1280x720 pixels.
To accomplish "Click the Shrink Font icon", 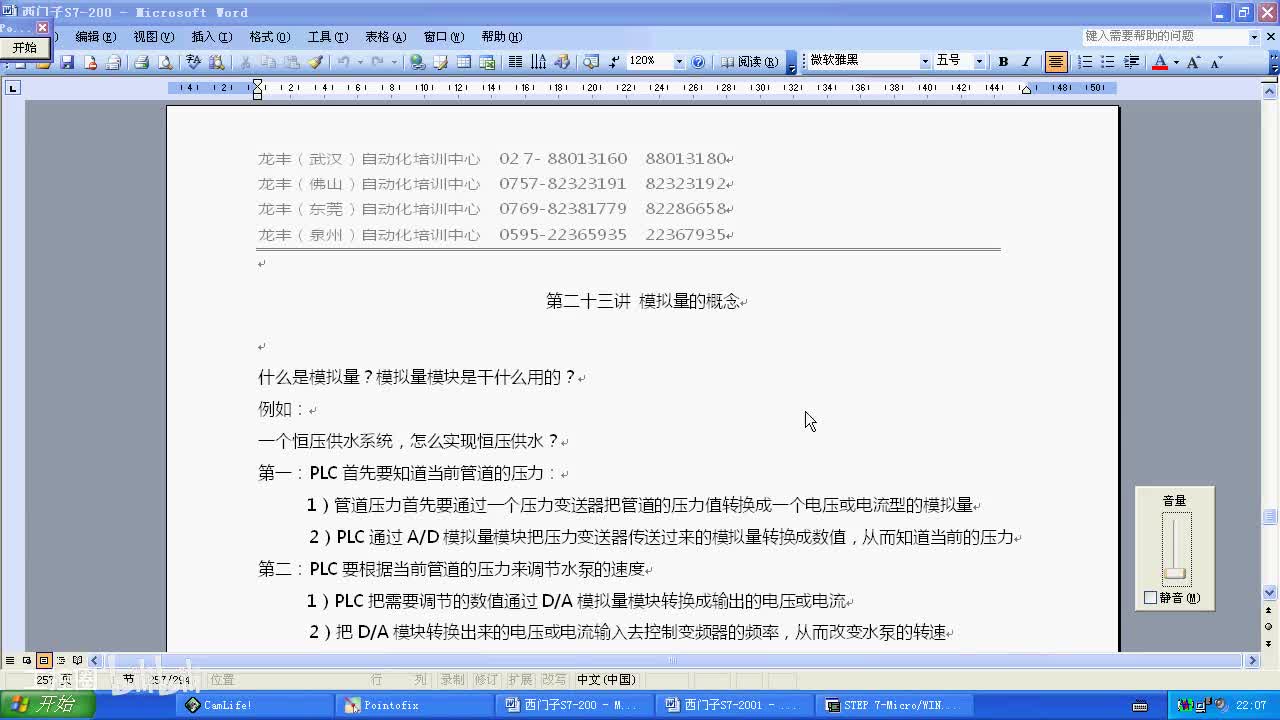I will point(1216,62).
